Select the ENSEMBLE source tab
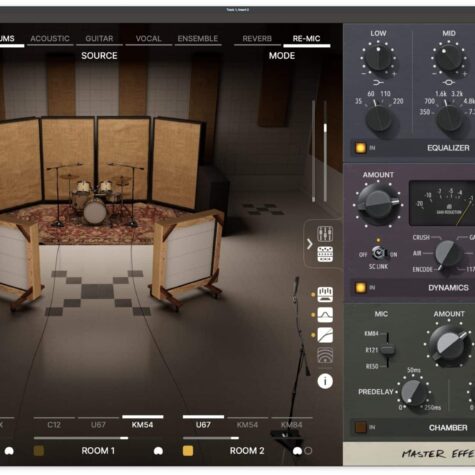 coord(198,39)
